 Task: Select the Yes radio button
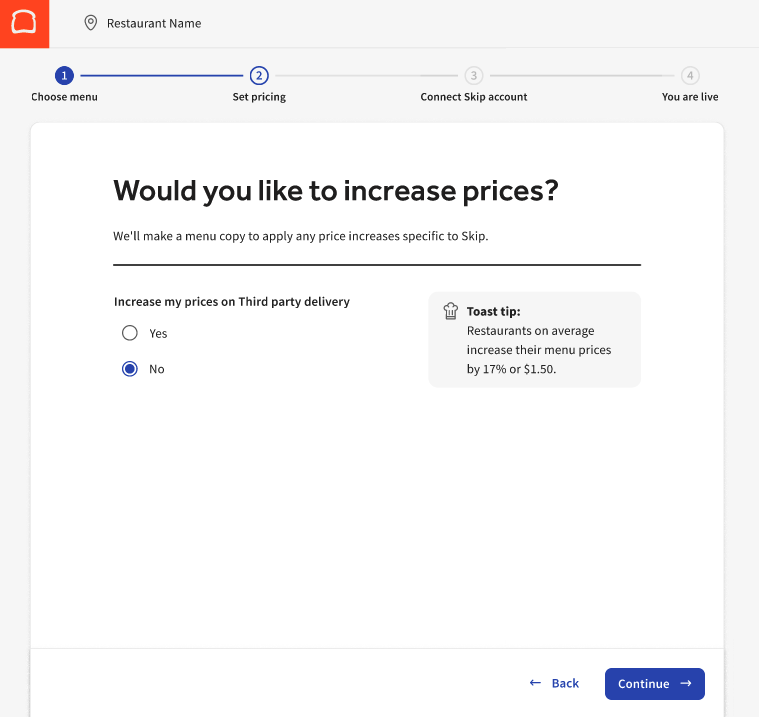pyautogui.click(x=129, y=333)
